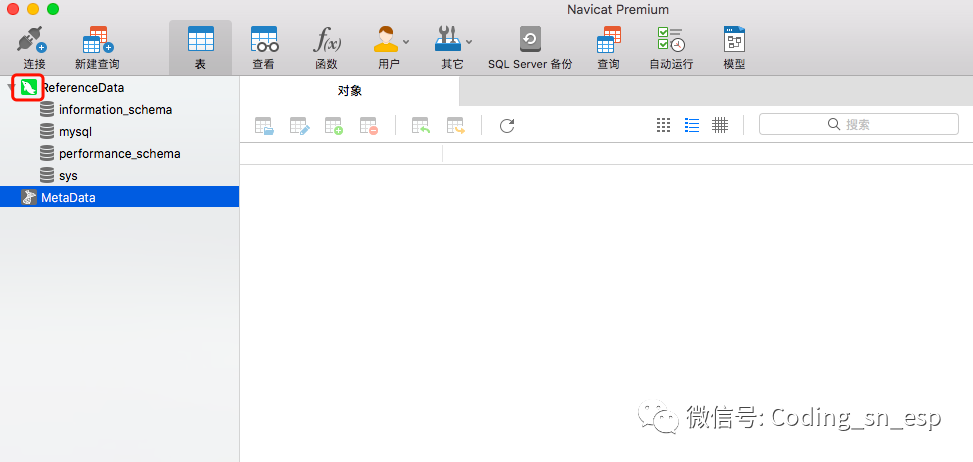Select the performance_schema database
973x462 pixels.
(x=119, y=153)
